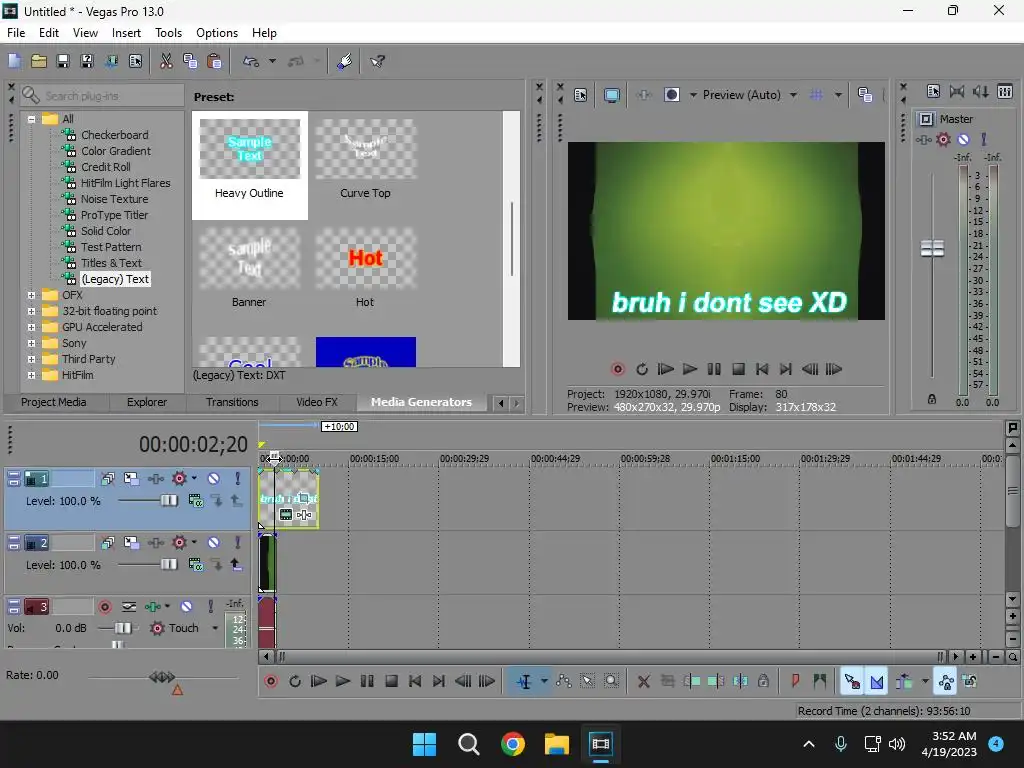
Task: Arm audio track 3 for record
Action: [104, 607]
